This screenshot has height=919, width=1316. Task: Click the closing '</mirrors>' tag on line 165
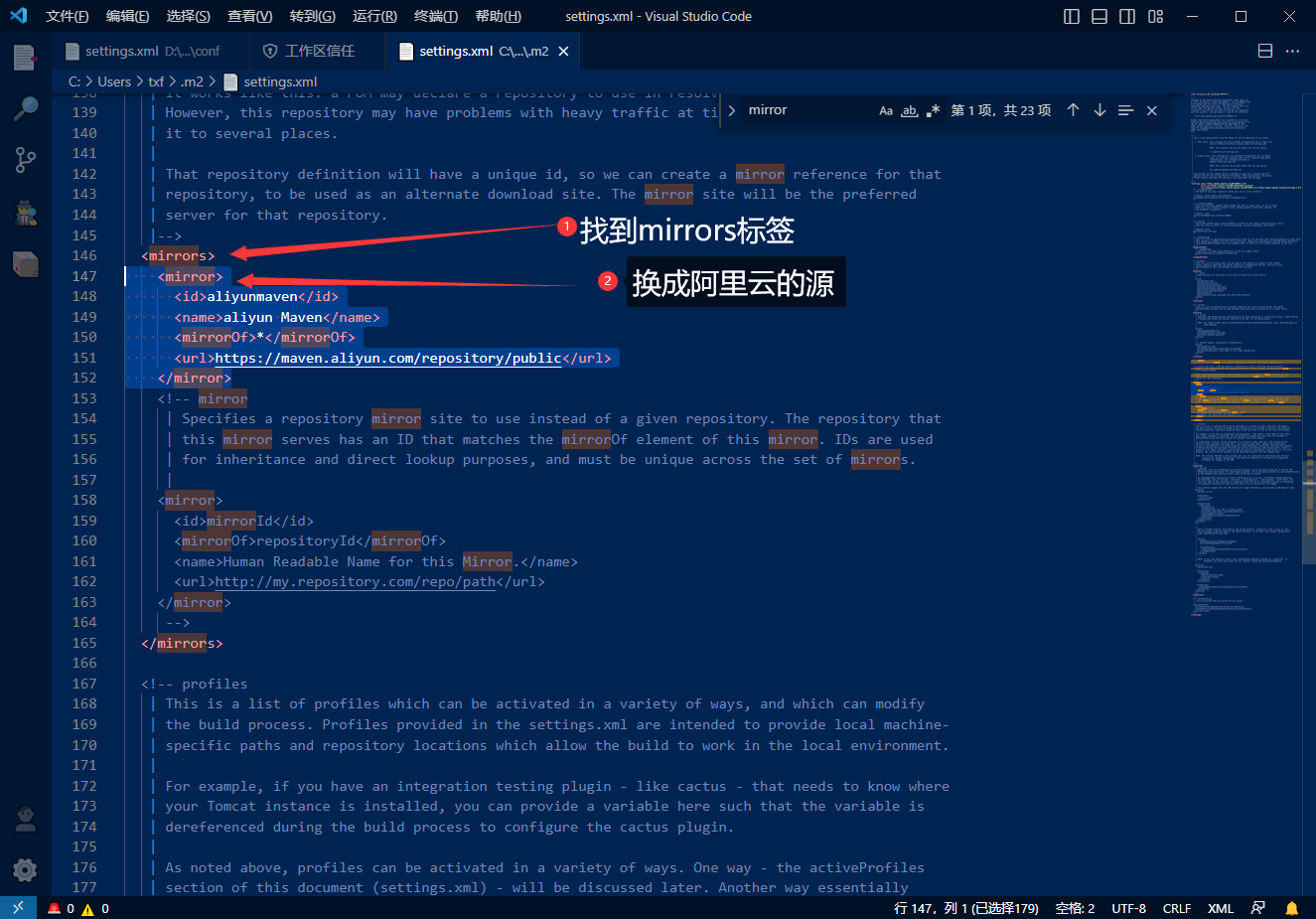click(x=182, y=643)
